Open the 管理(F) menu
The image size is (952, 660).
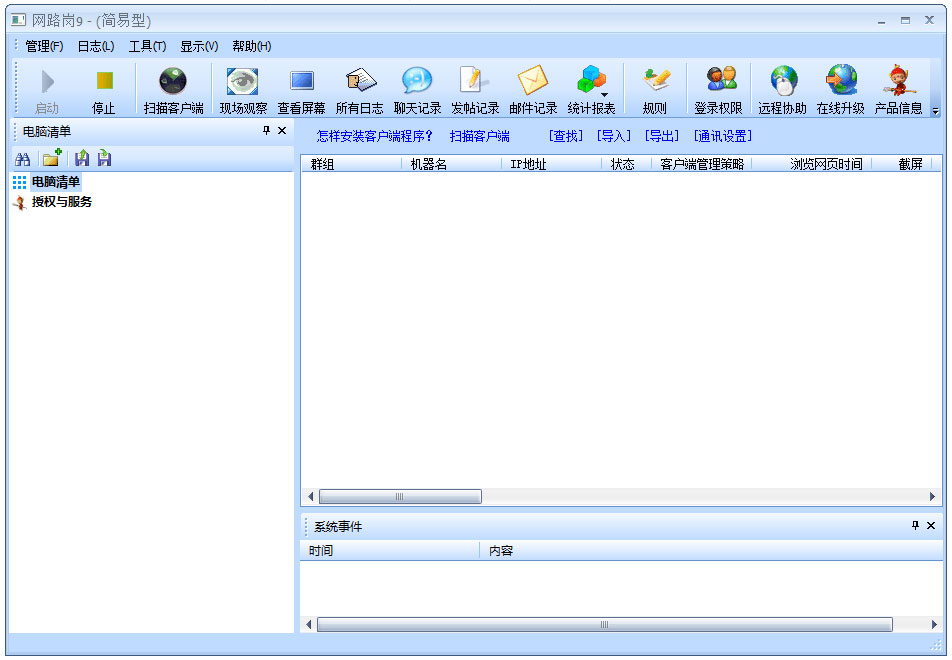(44, 46)
